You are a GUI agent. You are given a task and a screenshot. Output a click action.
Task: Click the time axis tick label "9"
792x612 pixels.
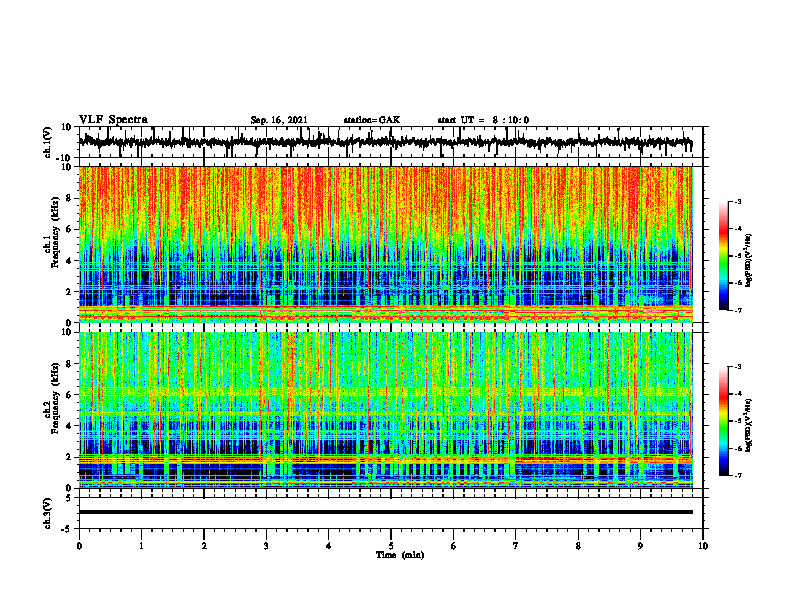(x=640, y=546)
